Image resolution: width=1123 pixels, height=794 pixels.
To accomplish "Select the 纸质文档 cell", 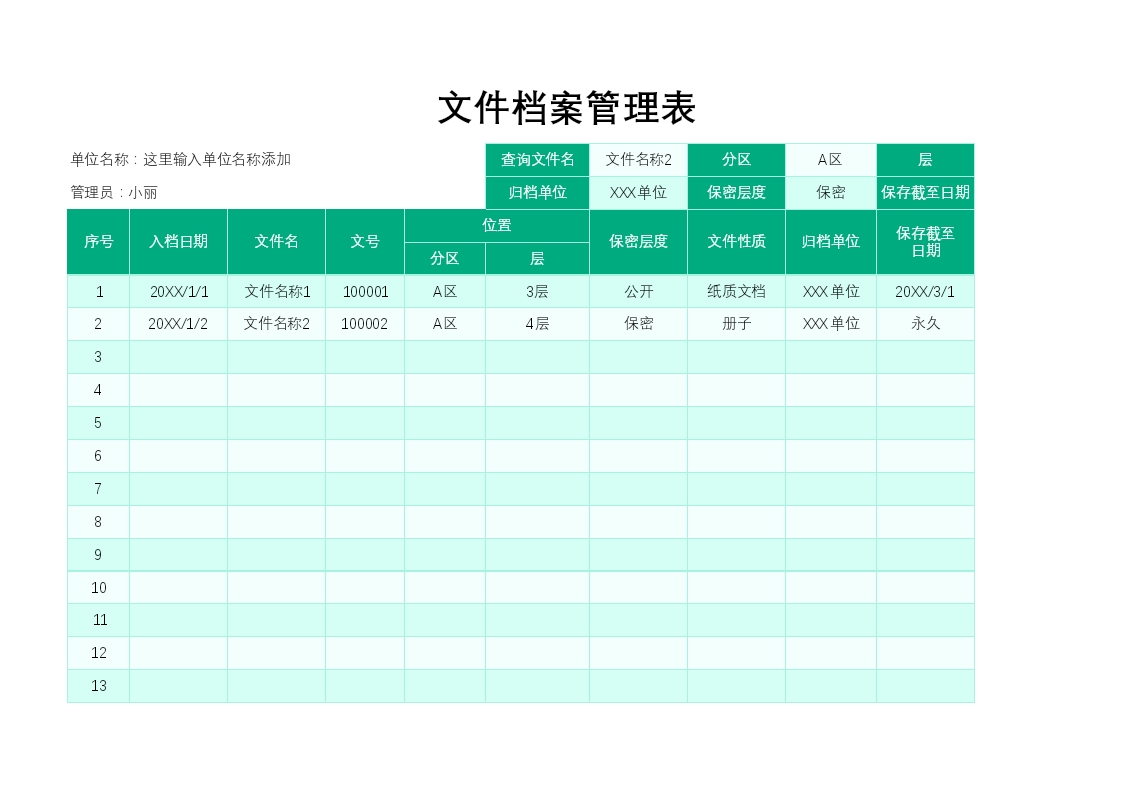I will (736, 291).
